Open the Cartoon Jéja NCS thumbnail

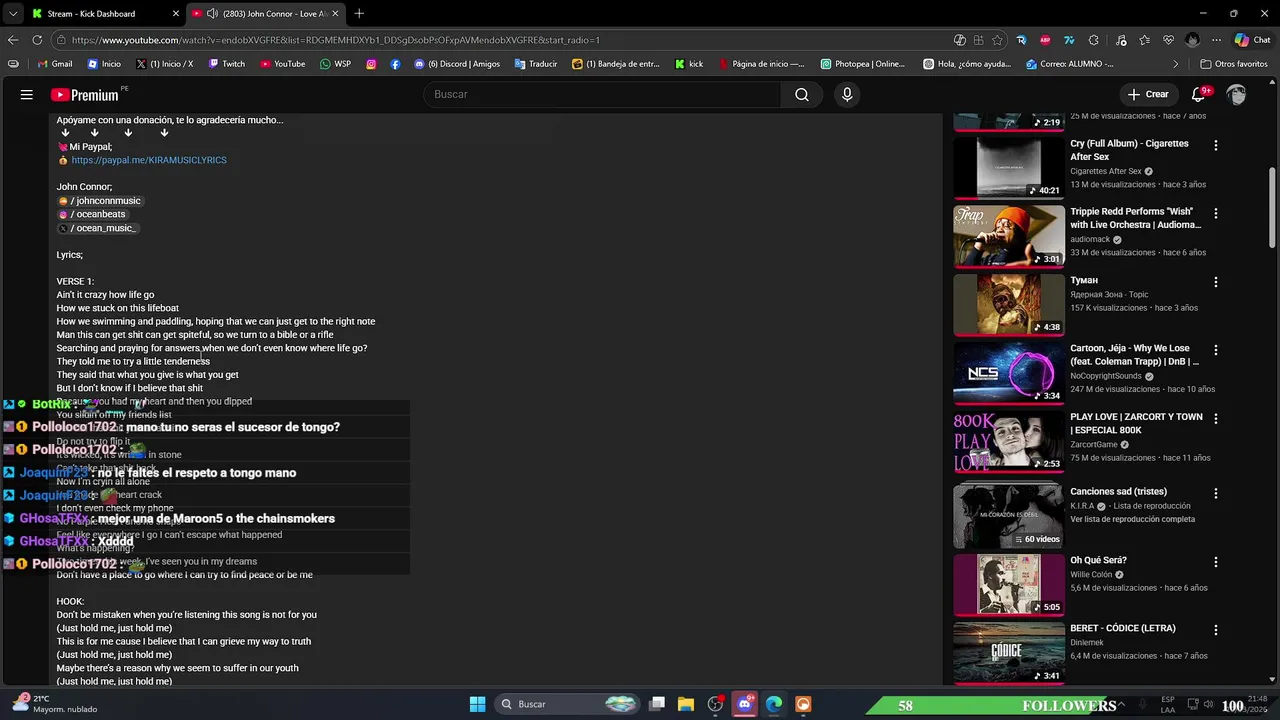point(1009,373)
